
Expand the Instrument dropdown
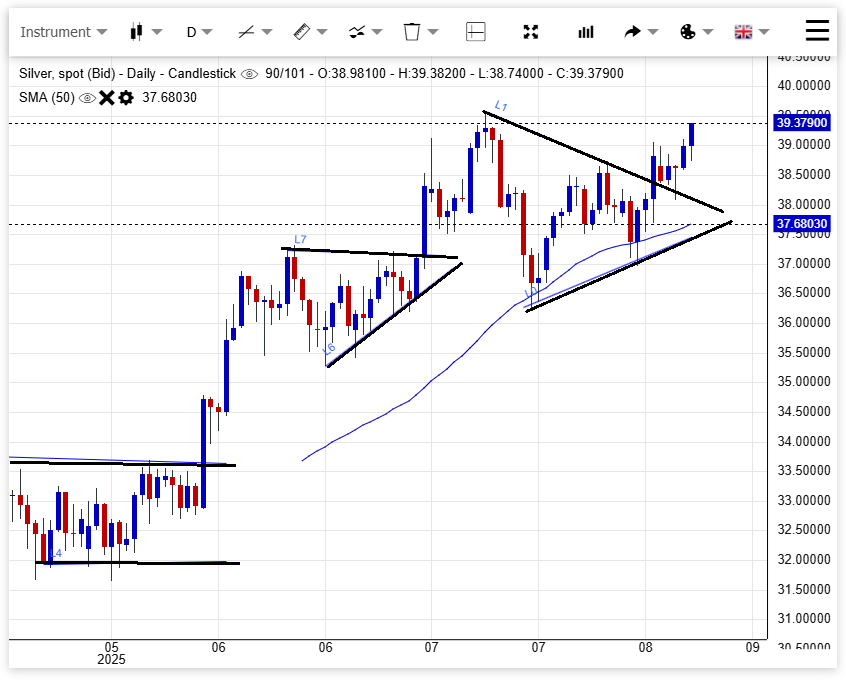[63, 32]
